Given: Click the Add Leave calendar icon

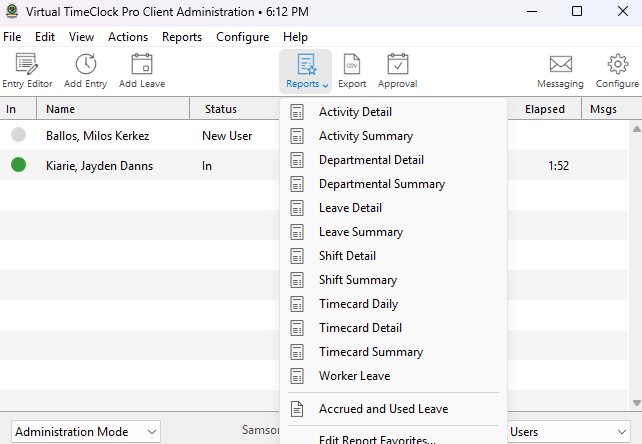Looking at the screenshot, I should point(142,64).
